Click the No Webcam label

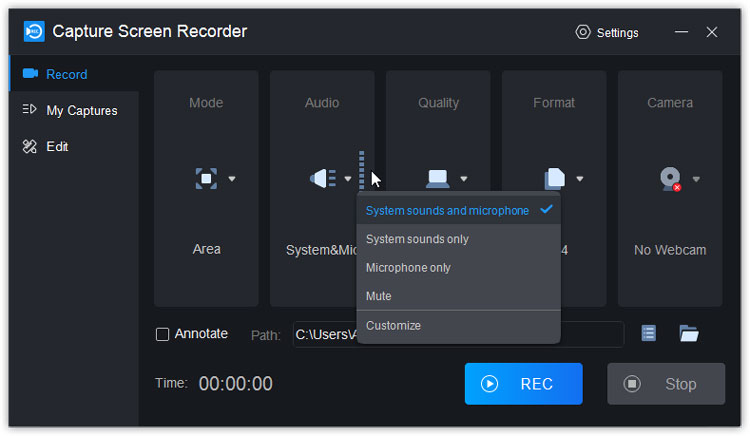(x=670, y=250)
